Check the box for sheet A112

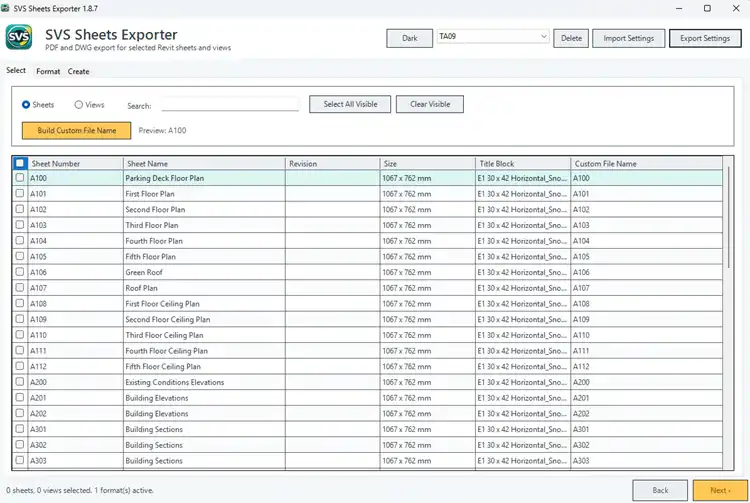click(x=20, y=366)
